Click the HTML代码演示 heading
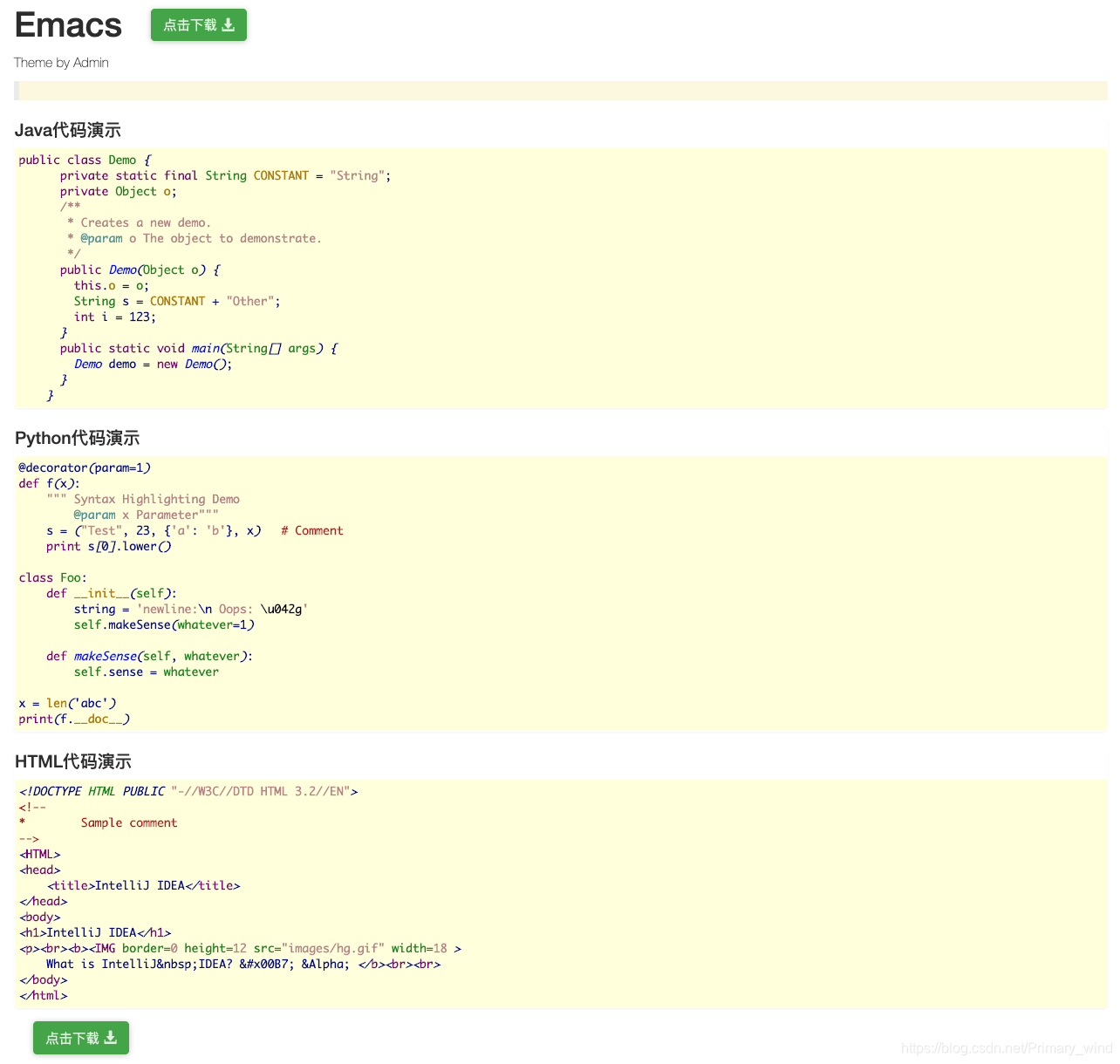 pos(73,761)
